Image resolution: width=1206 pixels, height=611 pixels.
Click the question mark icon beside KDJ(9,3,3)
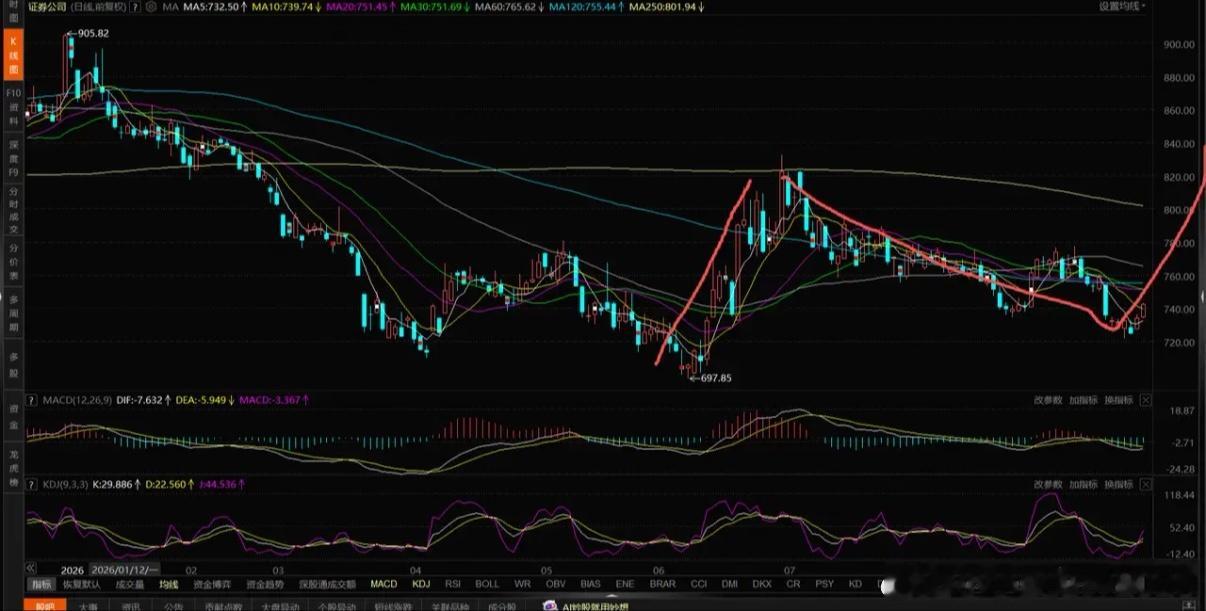[x=33, y=484]
